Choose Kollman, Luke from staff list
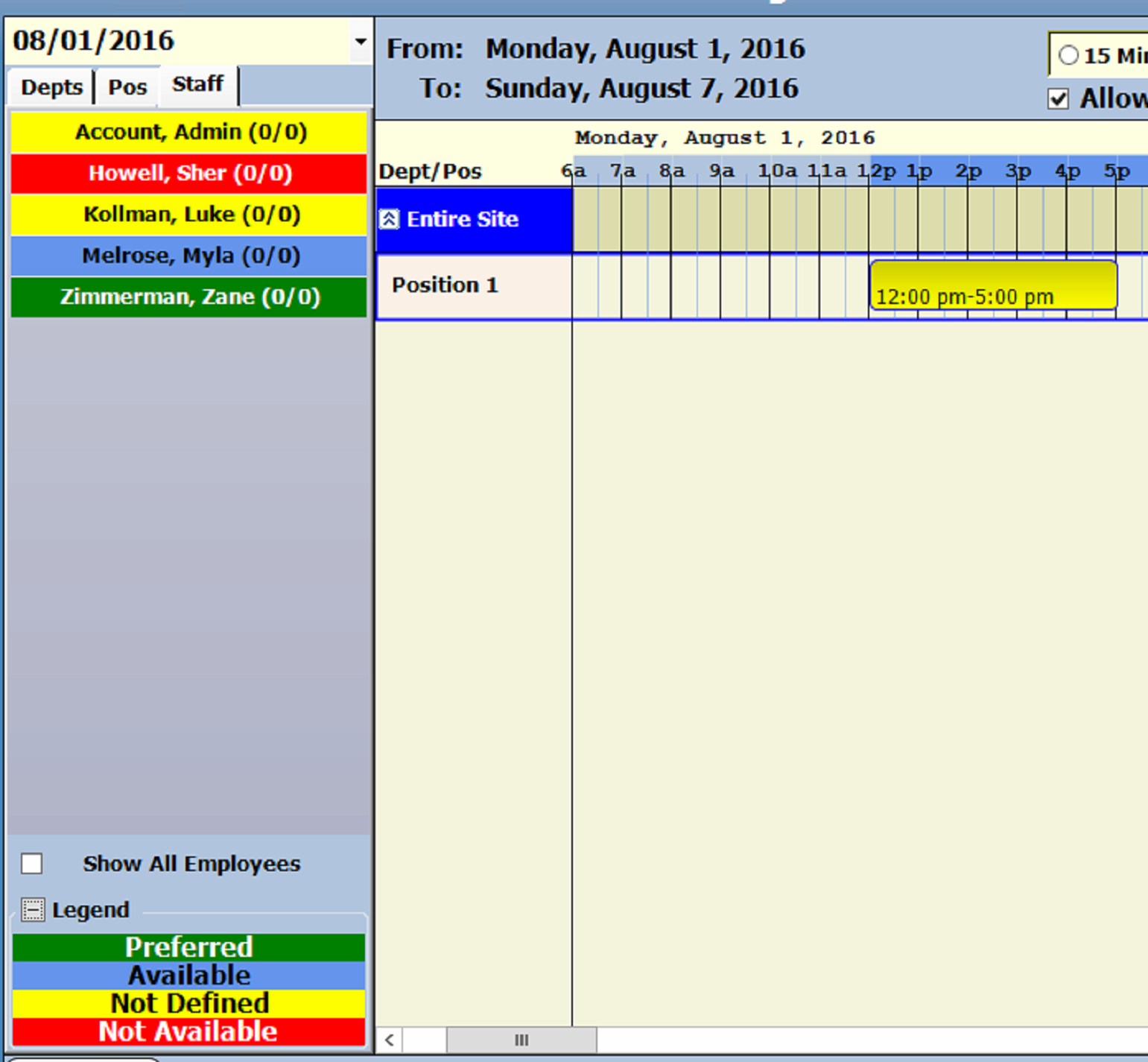 pyautogui.click(x=189, y=215)
